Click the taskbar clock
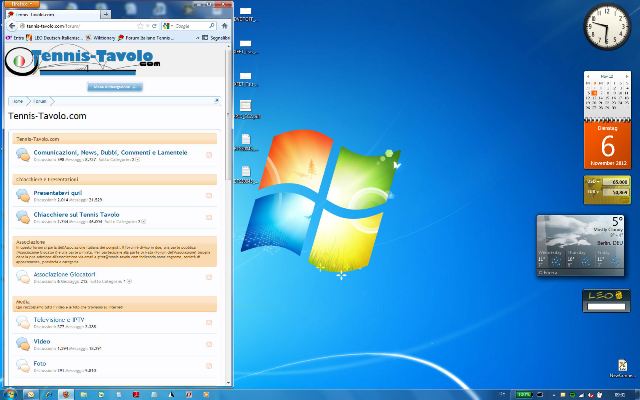The image size is (640, 400). click(x=620, y=395)
